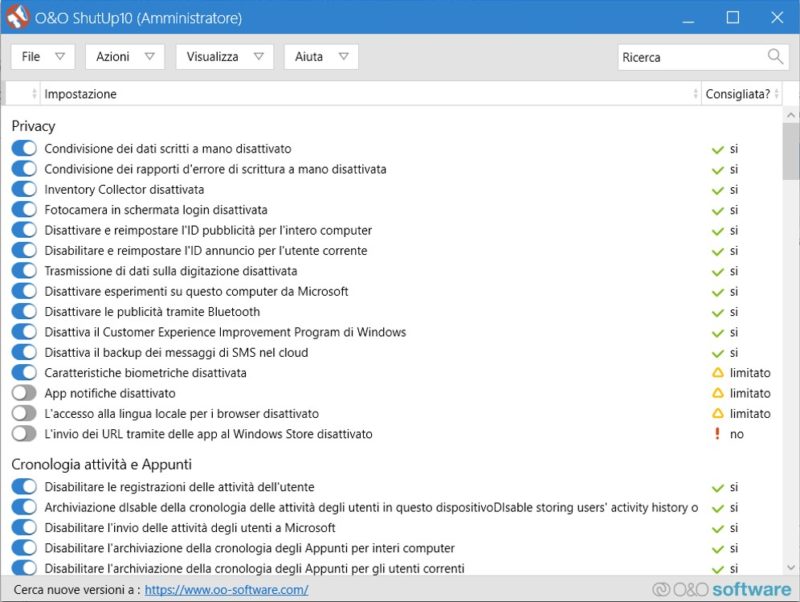Toggle Condivisione dei rapporti d'errore di scrittura
The height and width of the screenshot is (602, 800).
(x=24, y=169)
